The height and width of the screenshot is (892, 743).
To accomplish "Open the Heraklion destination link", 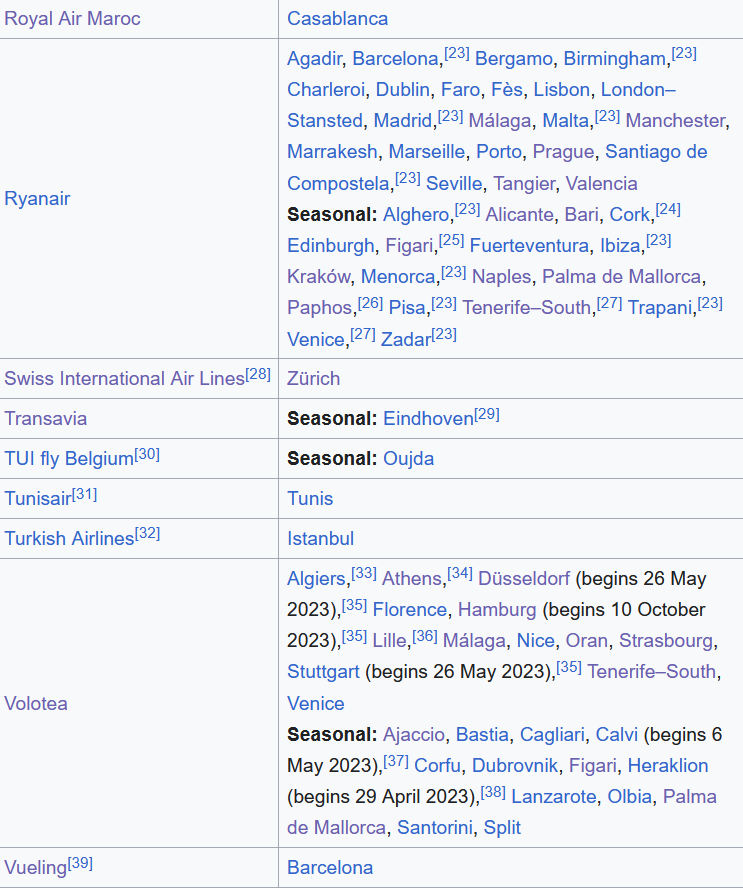I will pyautogui.click(x=667, y=766).
